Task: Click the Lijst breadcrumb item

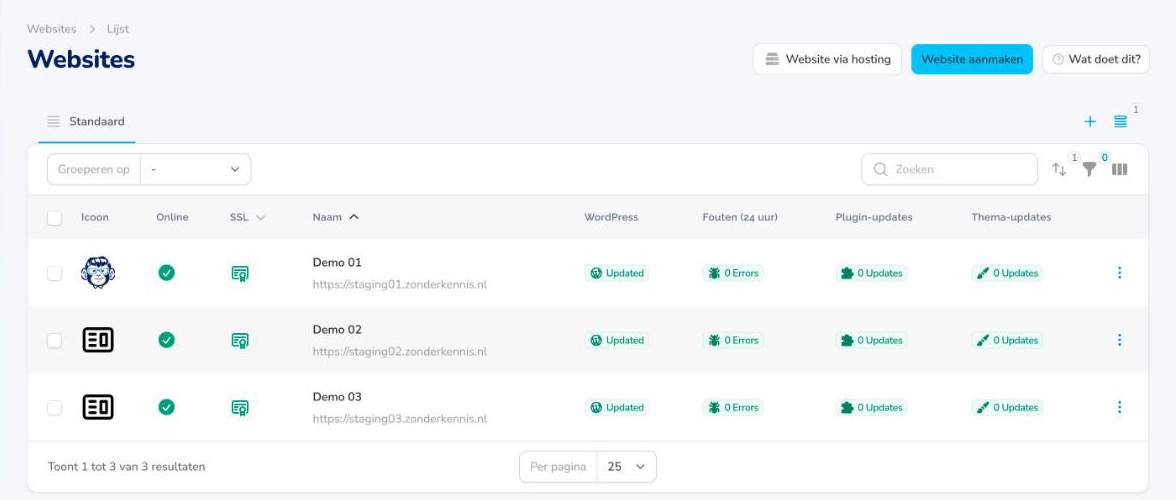Action: tap(118, 29)
